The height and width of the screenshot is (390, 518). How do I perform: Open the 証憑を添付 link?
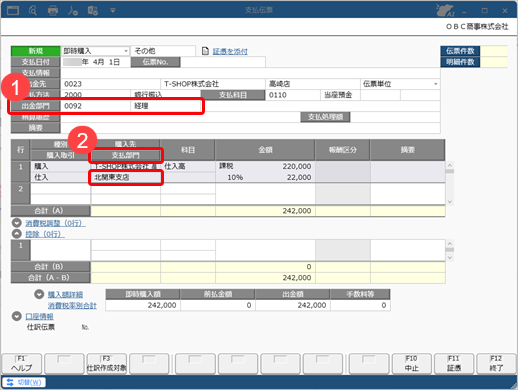point(230,51)
